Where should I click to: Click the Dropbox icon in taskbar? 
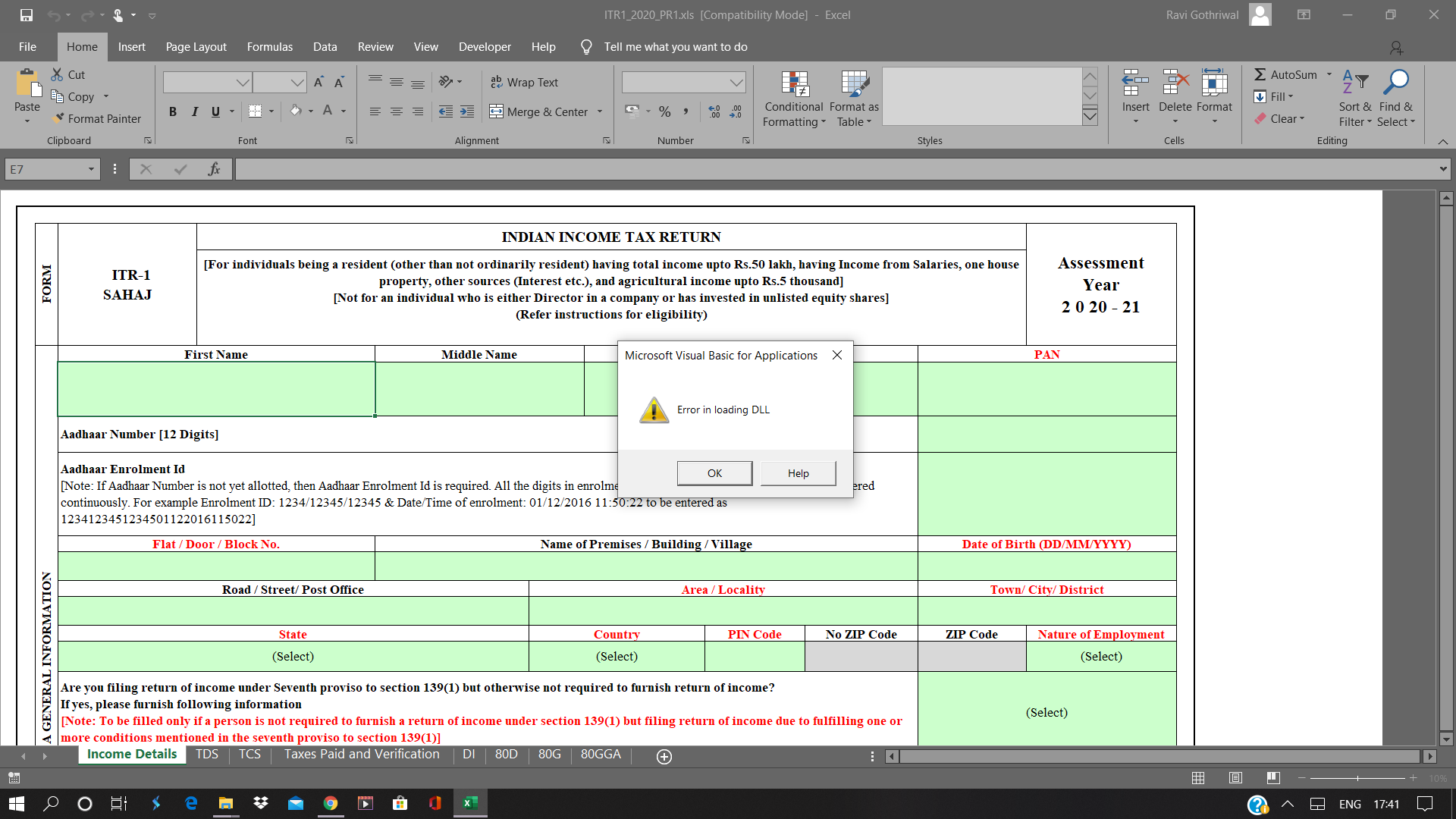[x=261, y=803]
